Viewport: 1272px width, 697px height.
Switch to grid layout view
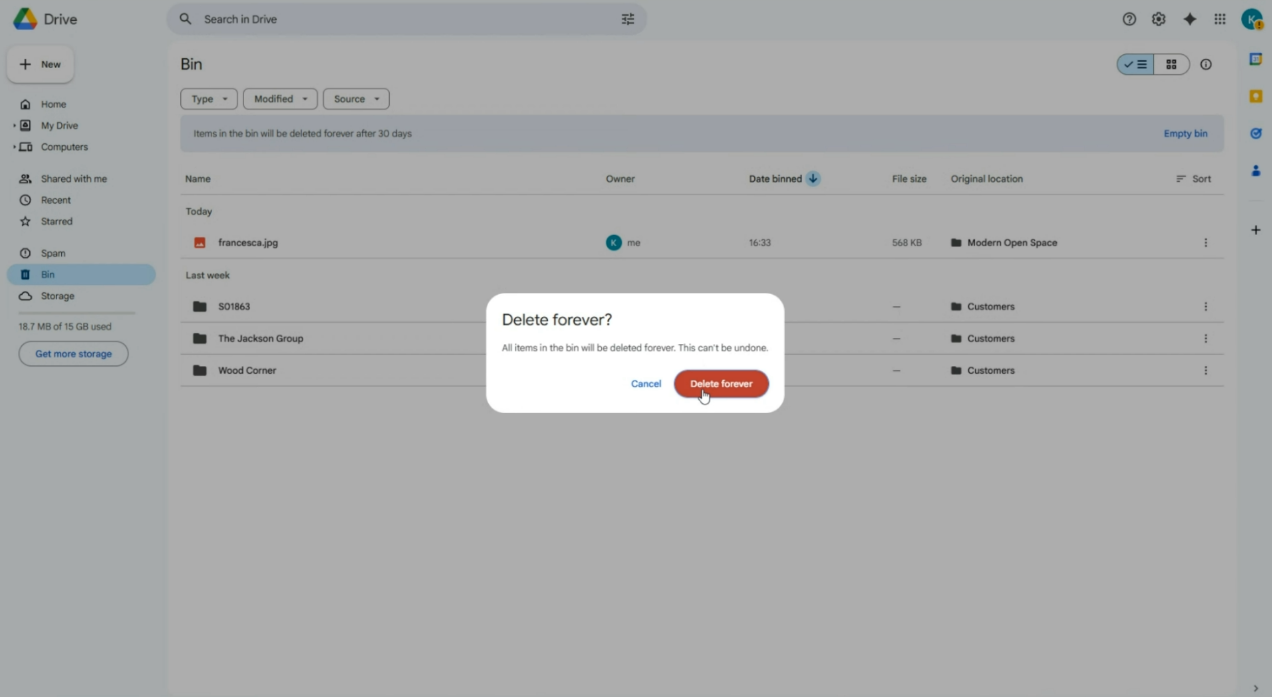1171,65
